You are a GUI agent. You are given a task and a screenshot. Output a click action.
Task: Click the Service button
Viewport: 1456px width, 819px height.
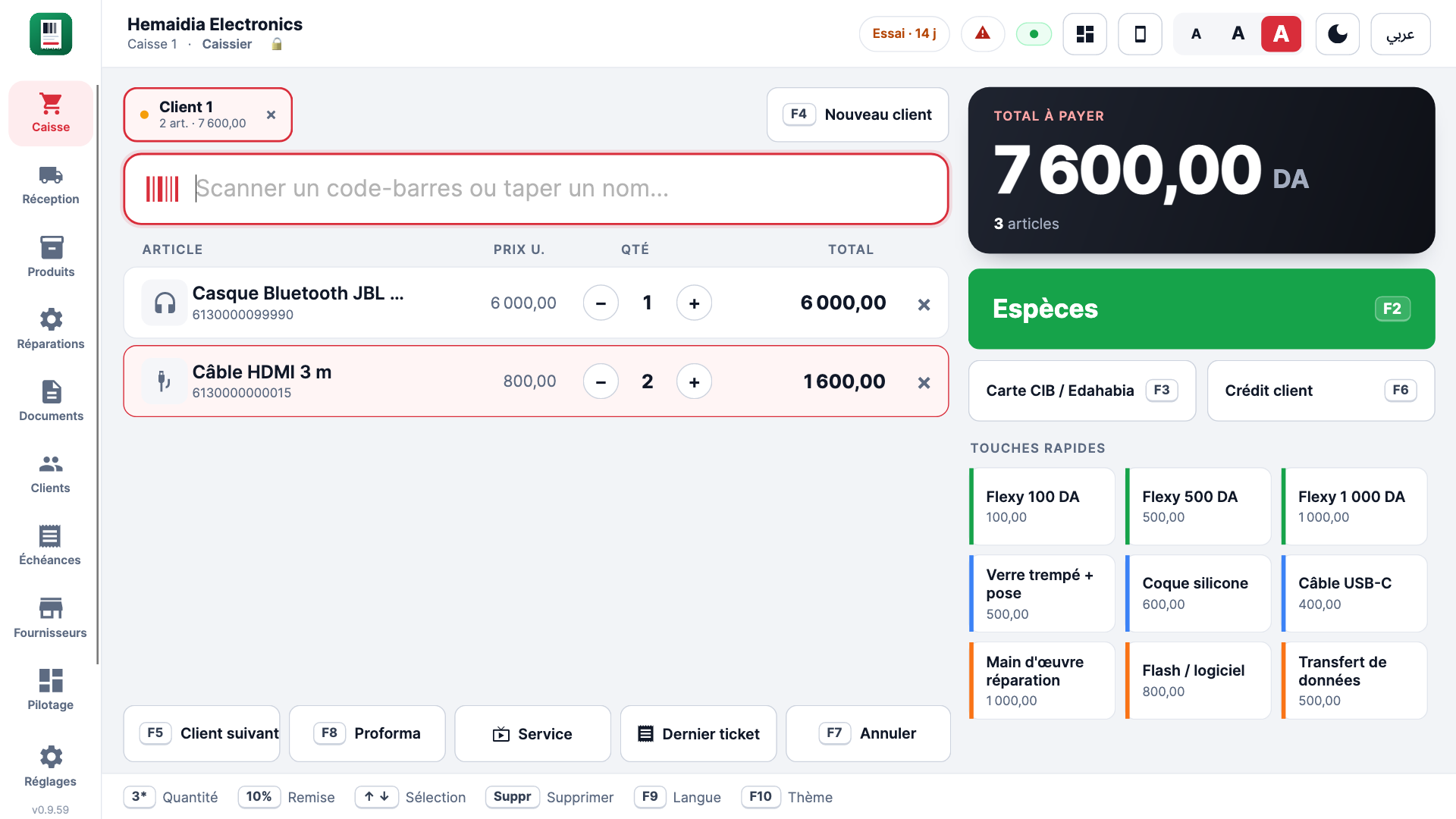(x=532, y=733)
